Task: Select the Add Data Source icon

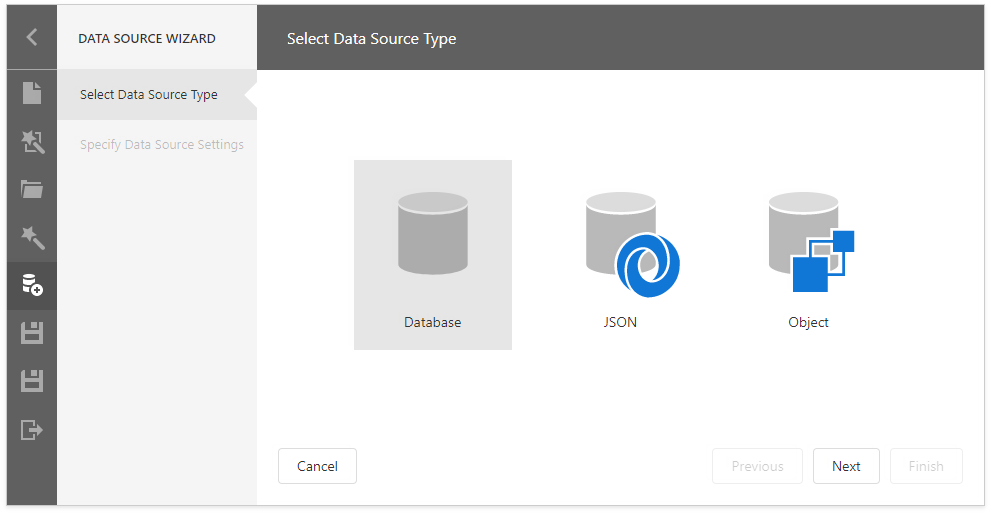Action: coord(32,285)
